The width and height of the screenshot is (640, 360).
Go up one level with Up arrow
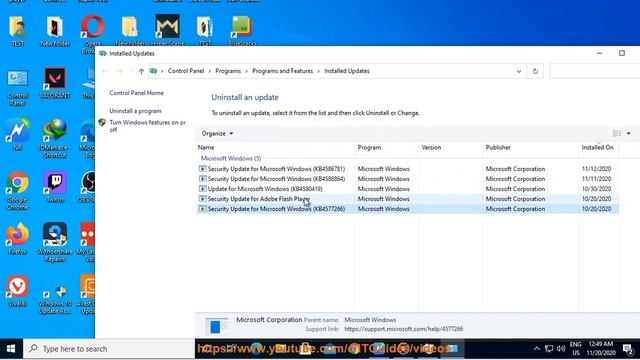141,71
